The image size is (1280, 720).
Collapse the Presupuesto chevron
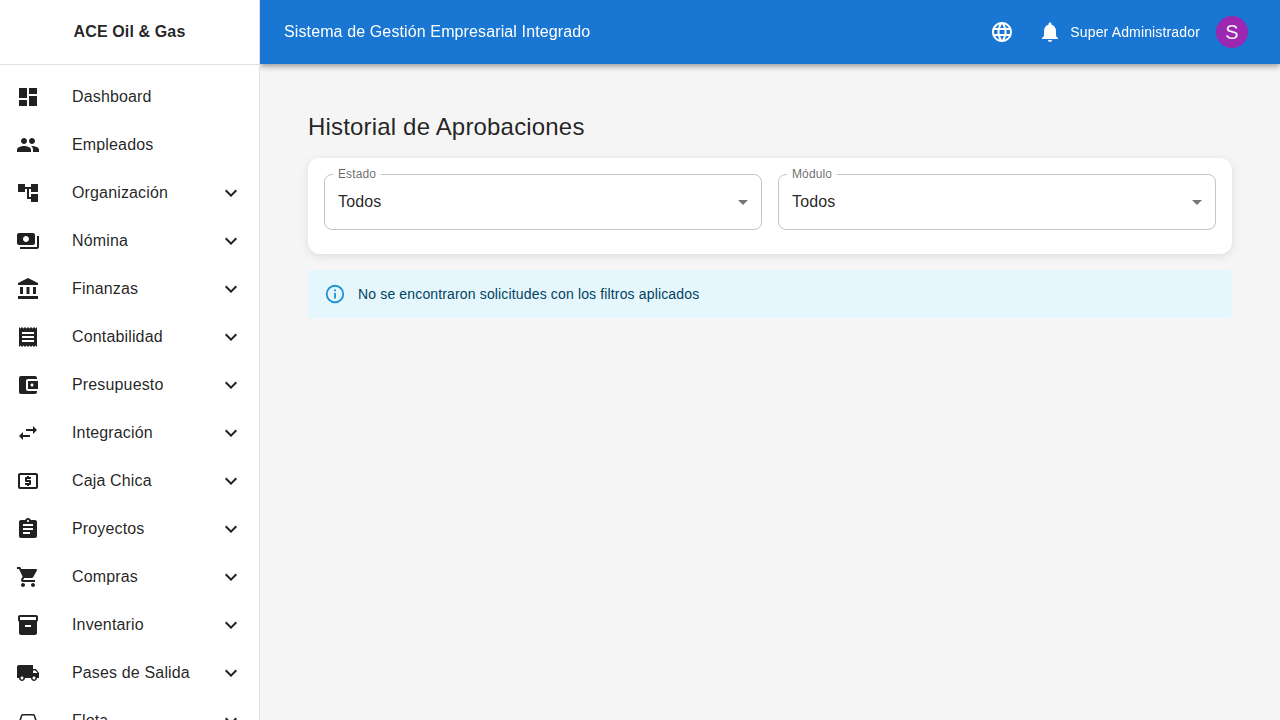click(231, 385)
